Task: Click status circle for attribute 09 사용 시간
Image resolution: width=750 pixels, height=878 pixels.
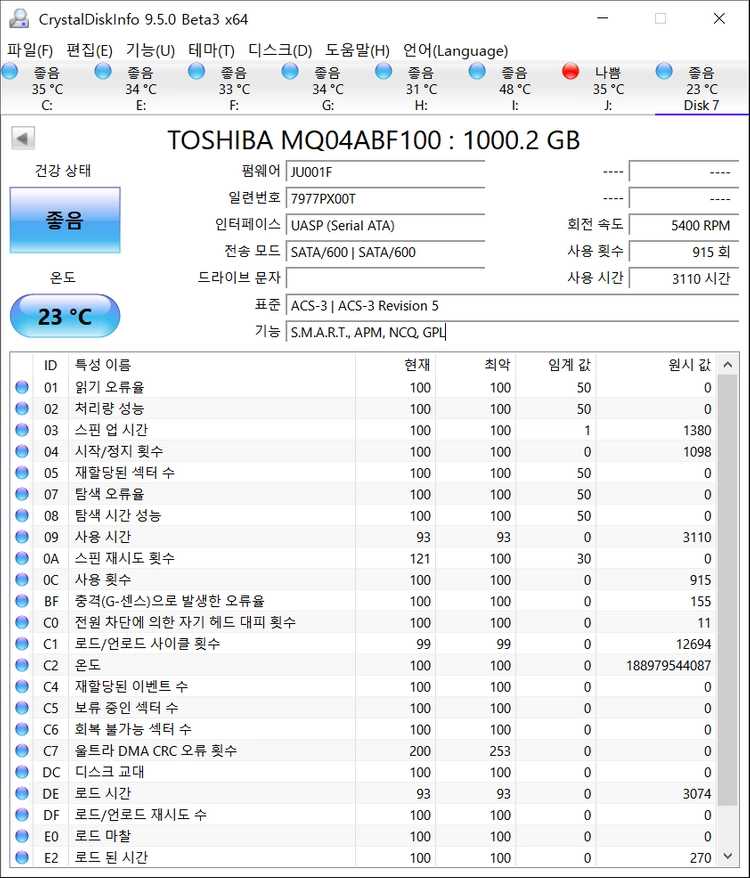Action: (22, 537)
